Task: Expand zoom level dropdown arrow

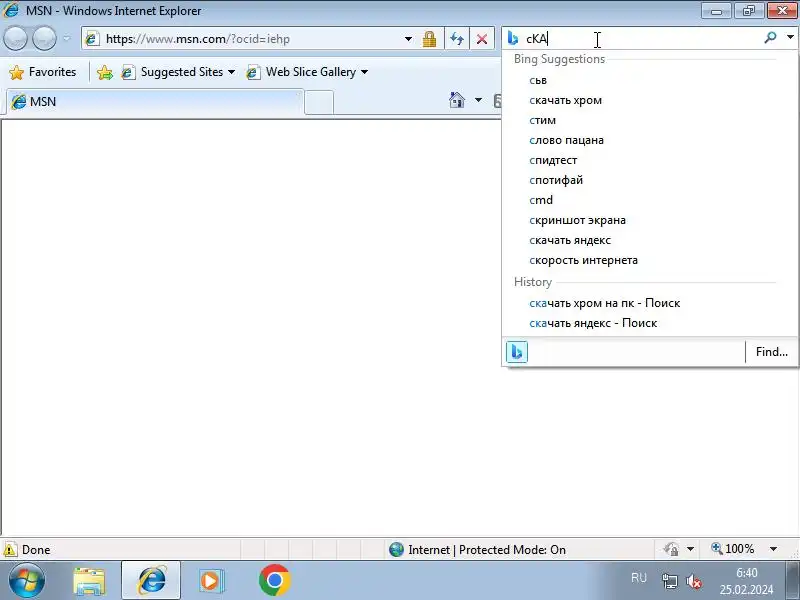Action: coord(773,549)
